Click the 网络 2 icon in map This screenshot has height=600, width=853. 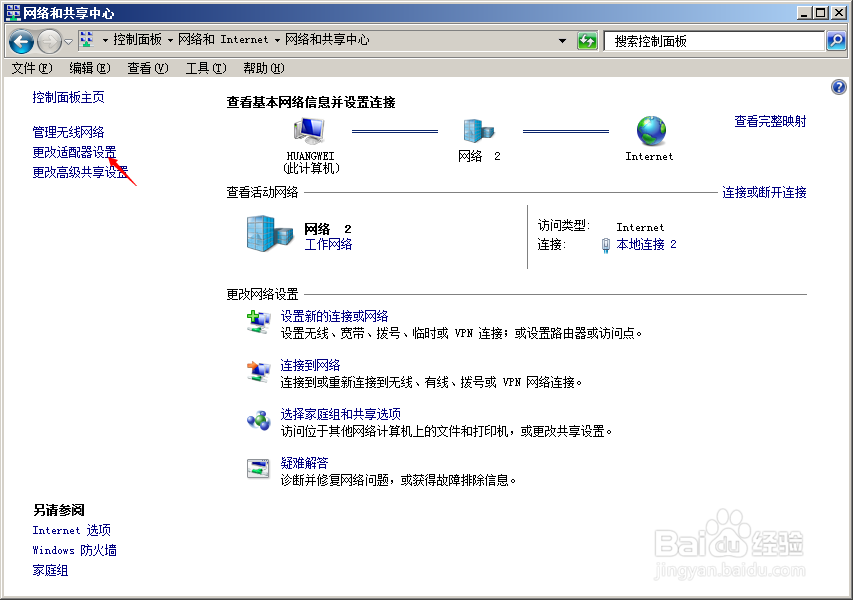(x=479, y=130)
